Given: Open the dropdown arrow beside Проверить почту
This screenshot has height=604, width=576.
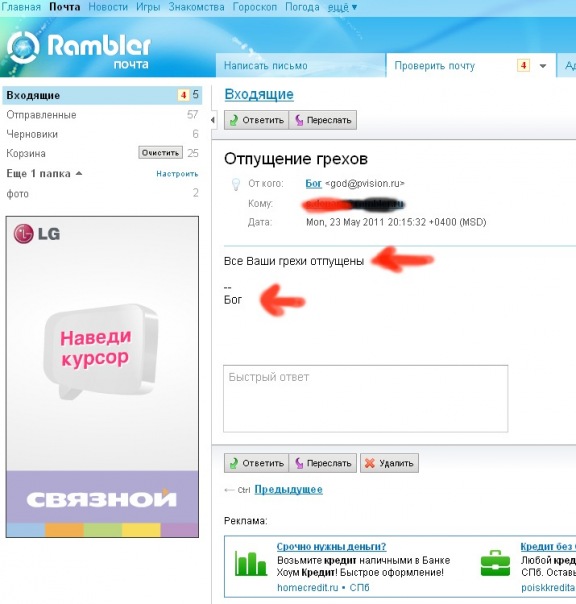Looking at the screenshot, I should [x=543, y=66].
